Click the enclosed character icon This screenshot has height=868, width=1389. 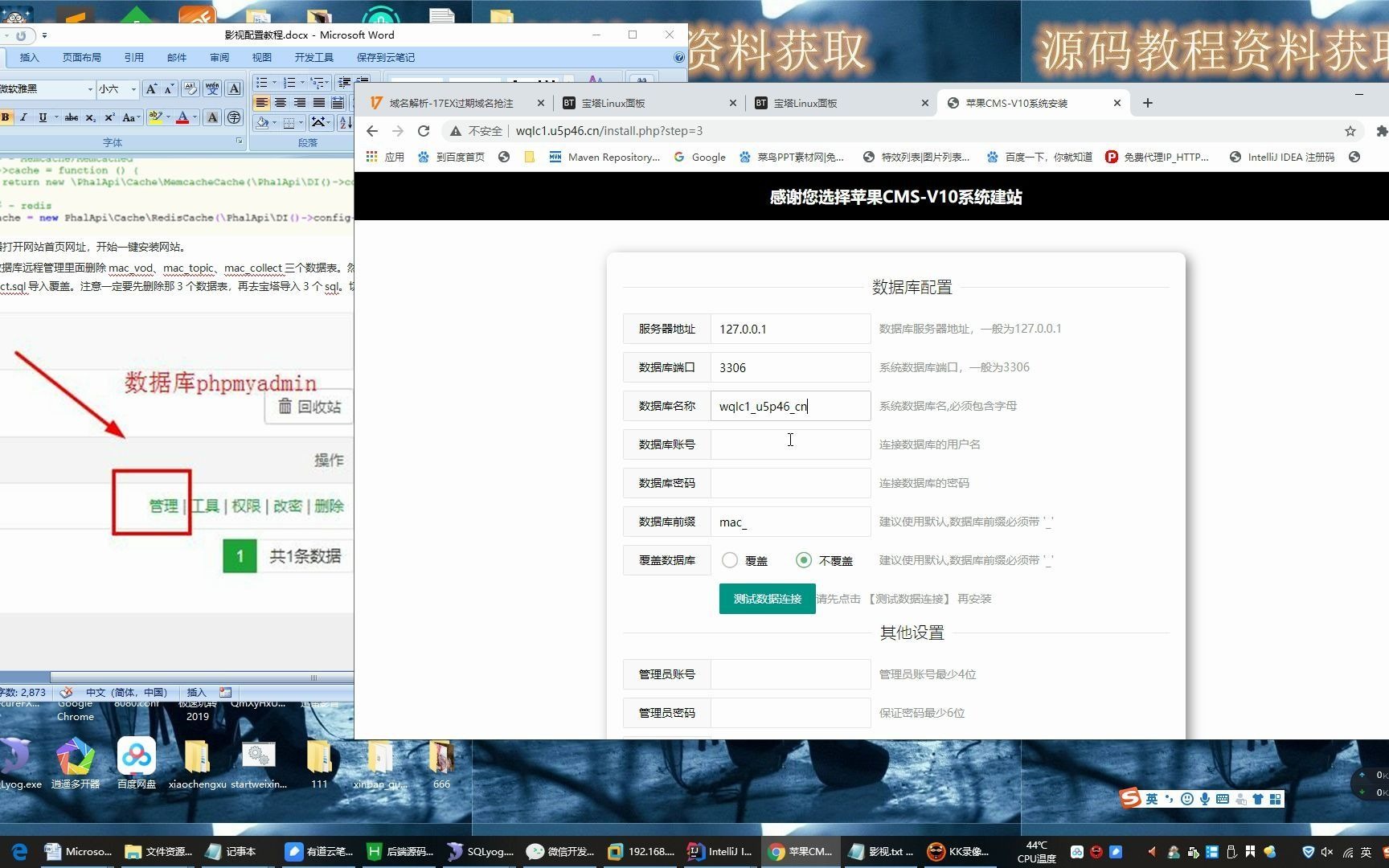pyautogui.click(x=234, y=117)
